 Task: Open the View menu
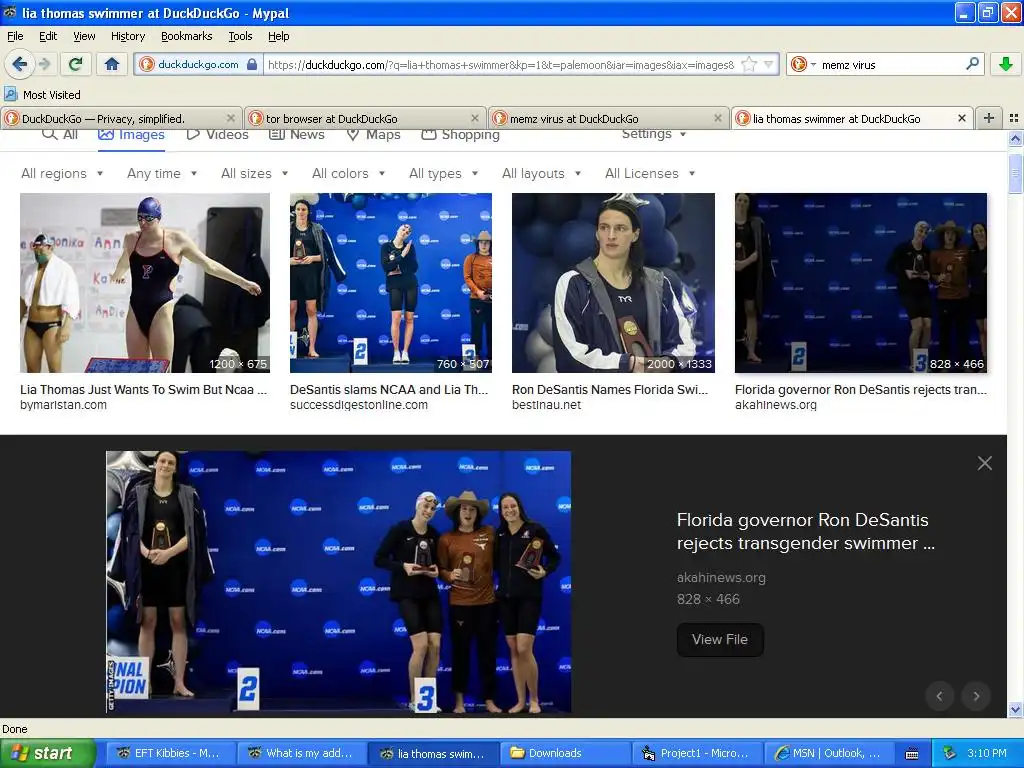(84, 36)
